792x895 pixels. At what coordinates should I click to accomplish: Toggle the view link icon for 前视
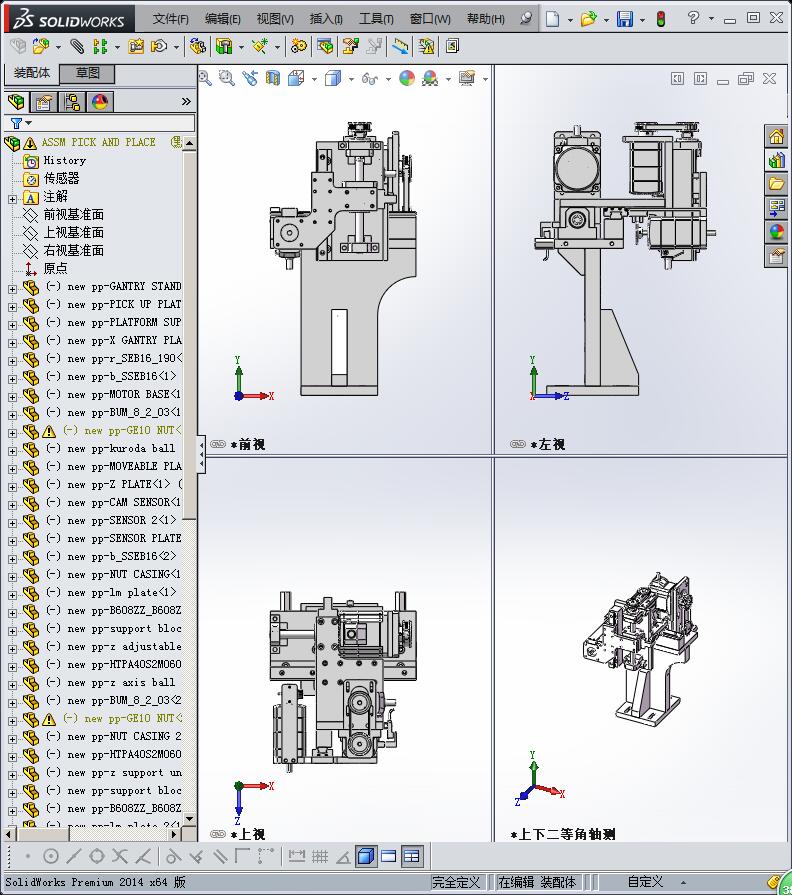coord(218,444)
